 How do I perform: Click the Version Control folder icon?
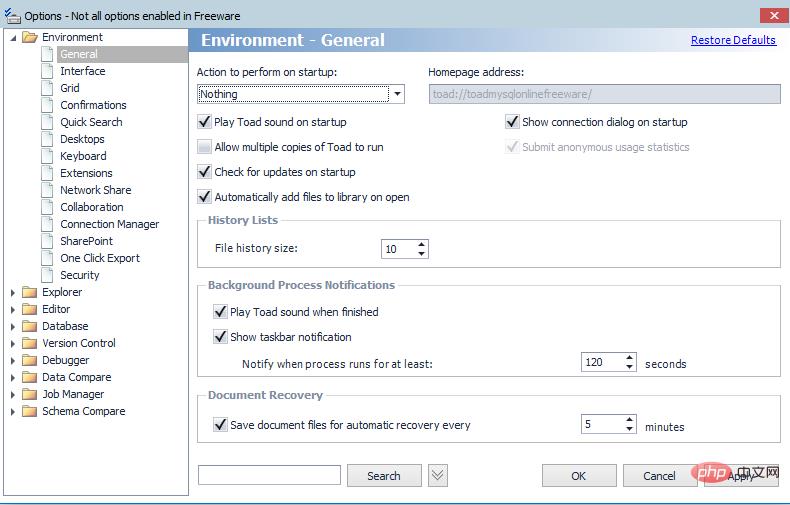point(29,343)
